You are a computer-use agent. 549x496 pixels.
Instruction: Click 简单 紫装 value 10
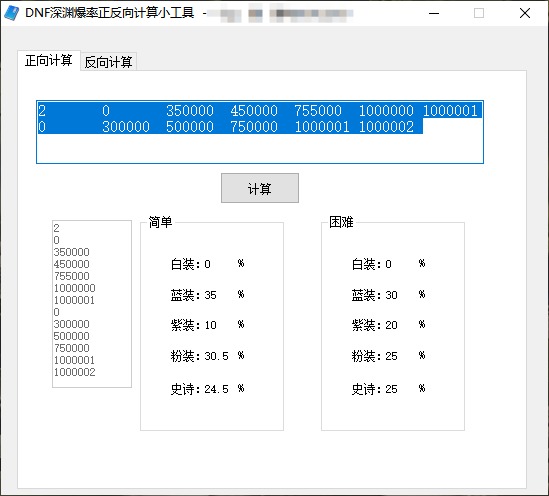pos(210,325)
